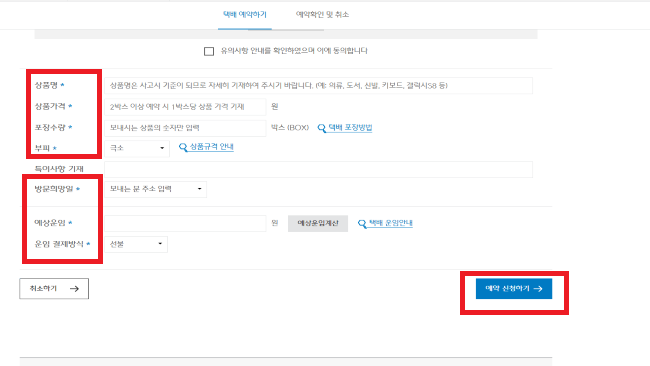
Task: Click the 박스 (BOX) unit text
Action: pos(290,128)
